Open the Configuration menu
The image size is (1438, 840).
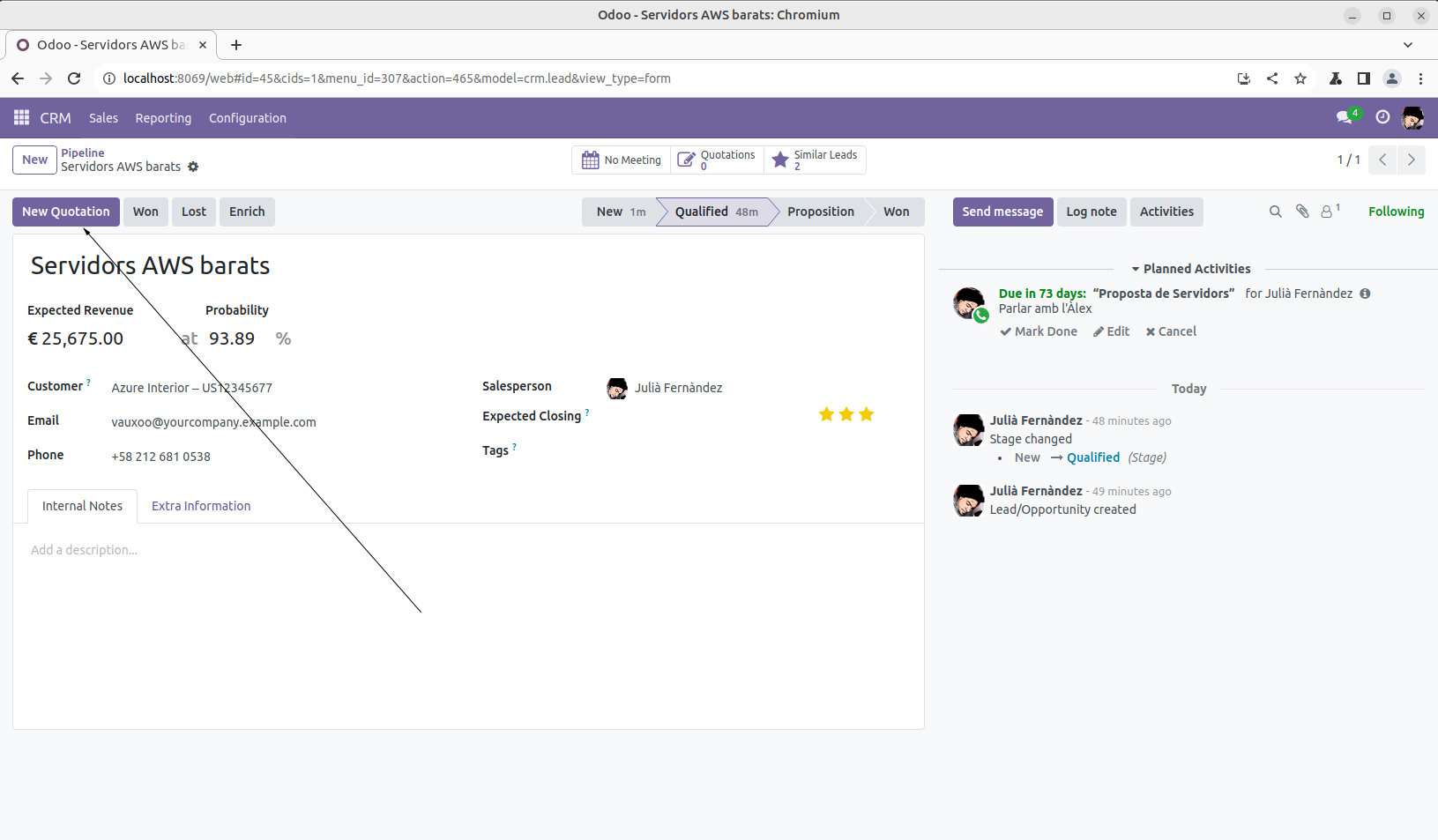coord(247,118)
